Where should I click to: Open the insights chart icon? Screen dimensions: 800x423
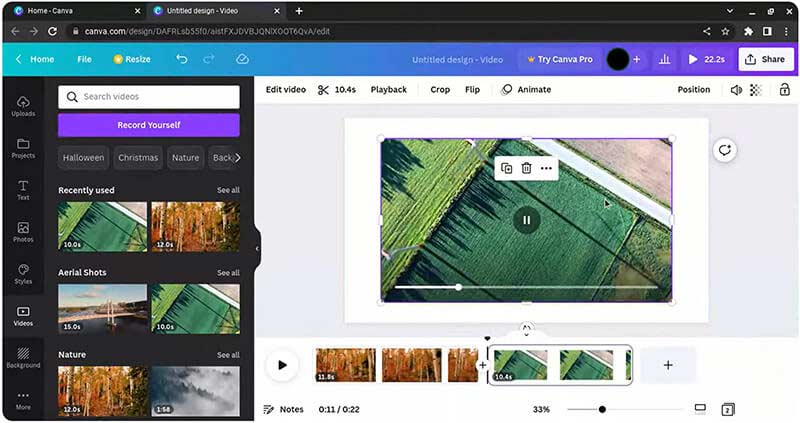pos(664,59)
